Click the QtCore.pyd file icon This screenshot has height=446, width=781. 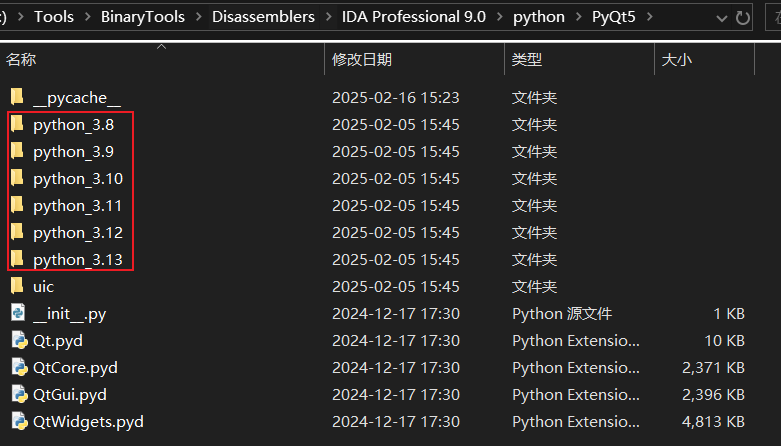[x=17, y=368]
